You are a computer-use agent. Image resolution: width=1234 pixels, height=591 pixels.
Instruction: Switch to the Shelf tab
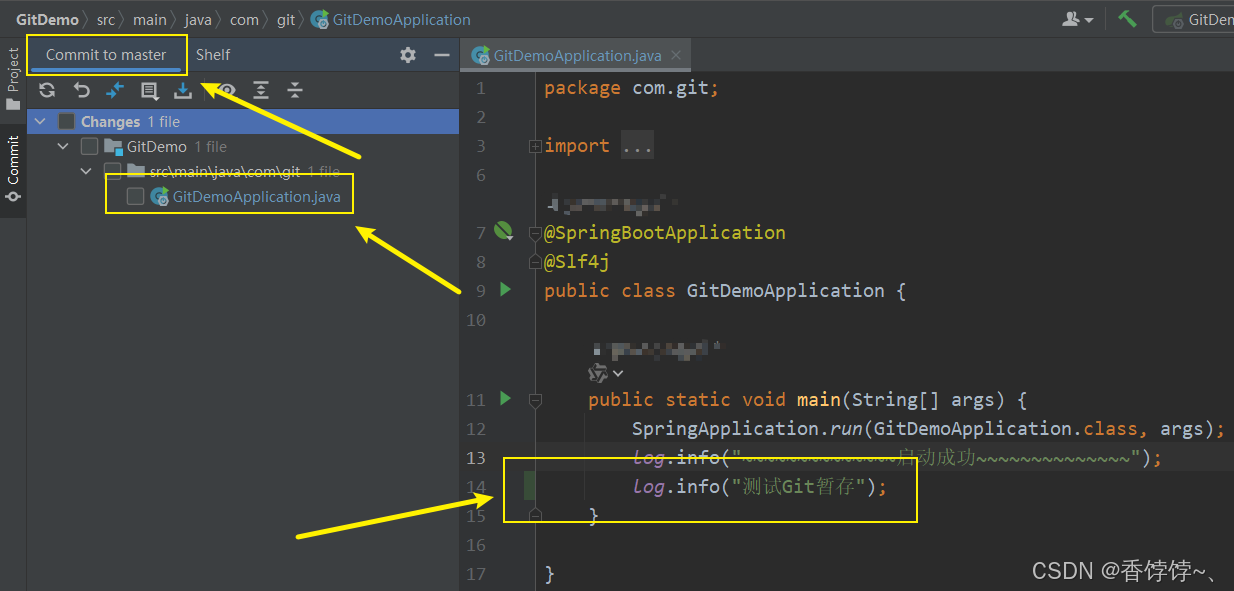pos(213,54)
